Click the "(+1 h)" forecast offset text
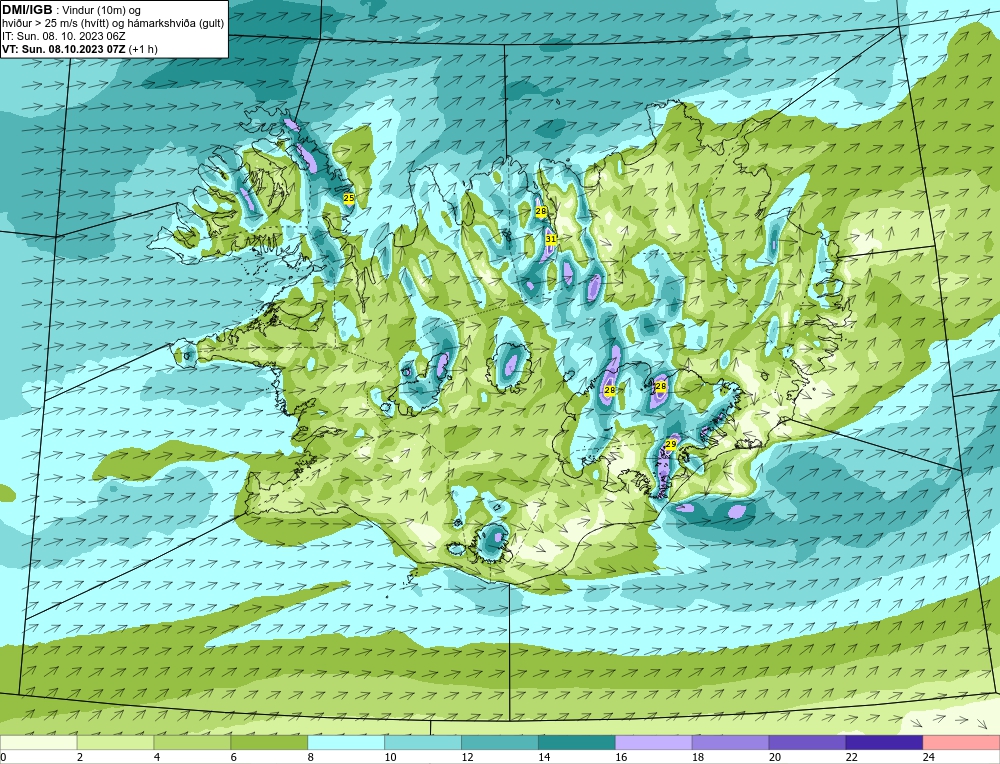 [143, 49]
